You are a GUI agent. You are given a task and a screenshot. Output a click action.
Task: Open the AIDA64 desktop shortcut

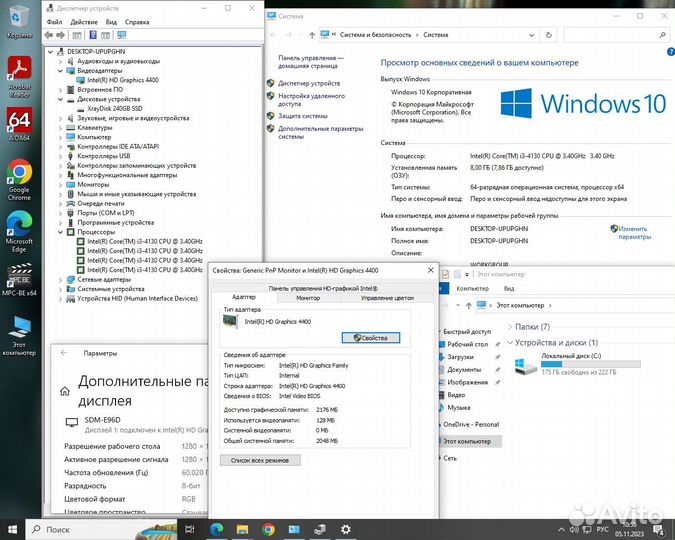(19, 124)
